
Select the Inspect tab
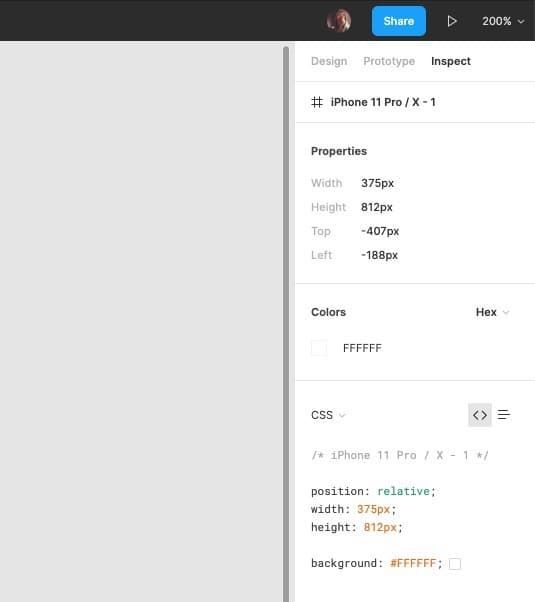tap(451, 61)
